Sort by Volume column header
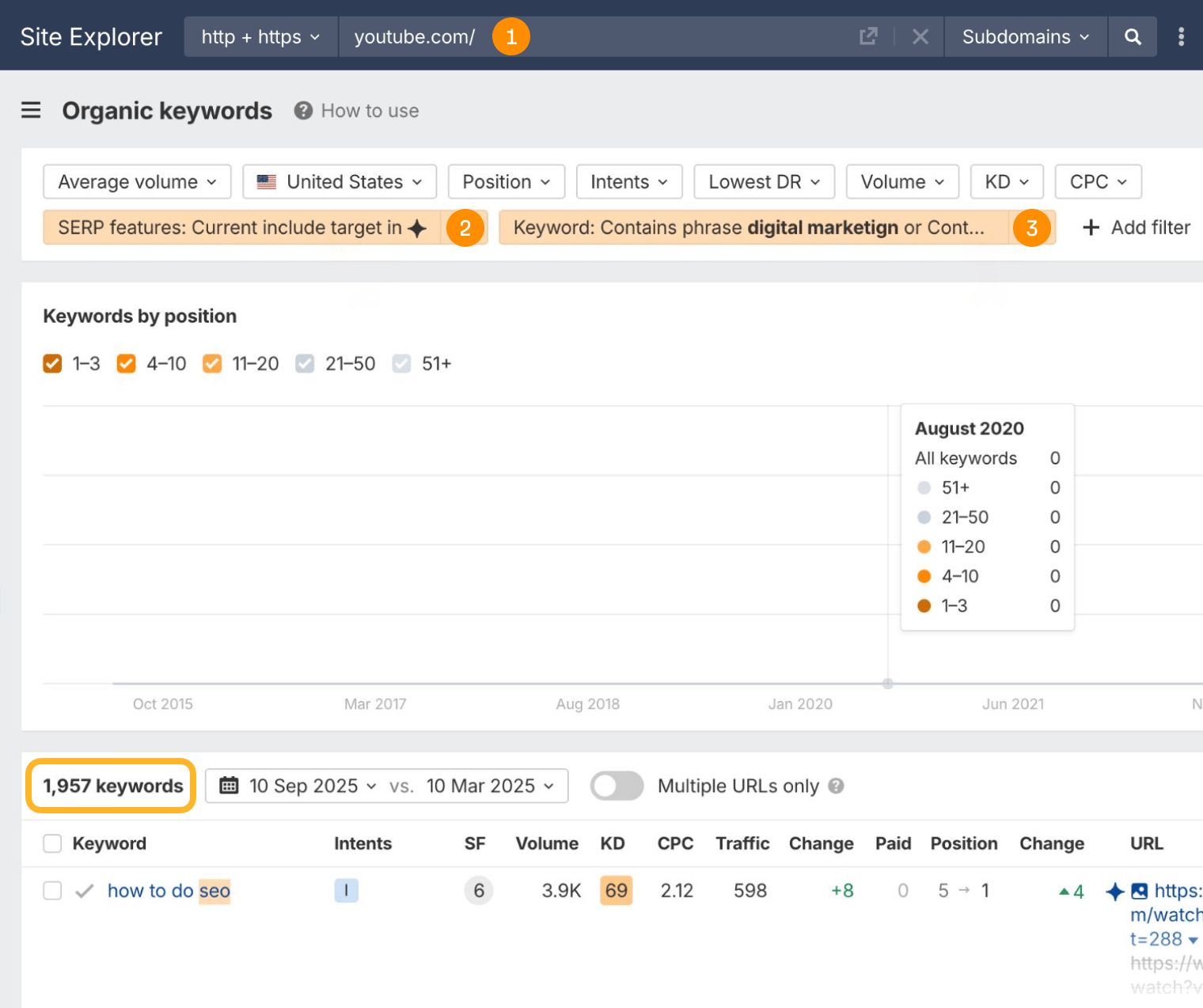The image size is (1203, 1008). (547, 843)
